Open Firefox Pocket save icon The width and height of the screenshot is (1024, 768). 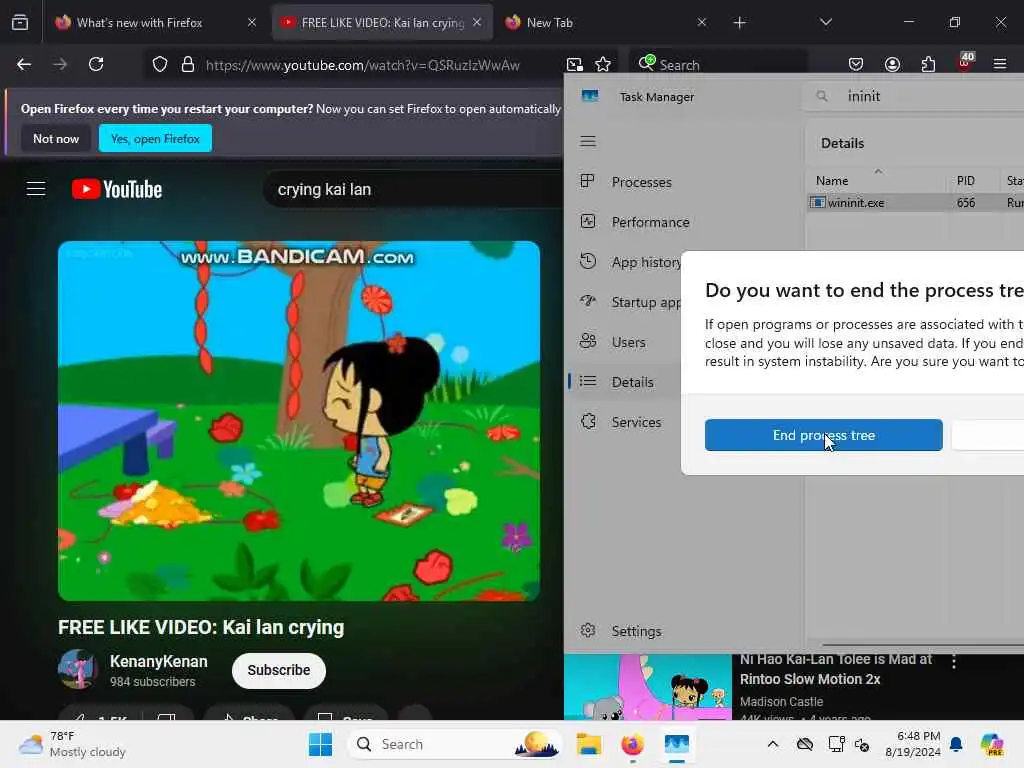pyautogui.click(x=856, y=64)
